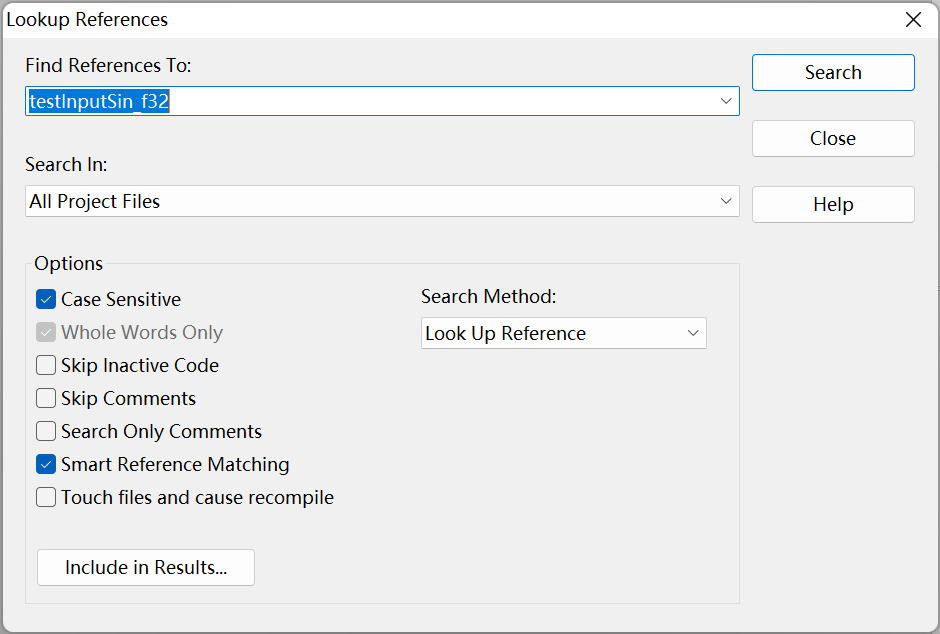940x634 pixels.
Task: Expand the Search Method dropdown arrow
Action: pos(693,333)
